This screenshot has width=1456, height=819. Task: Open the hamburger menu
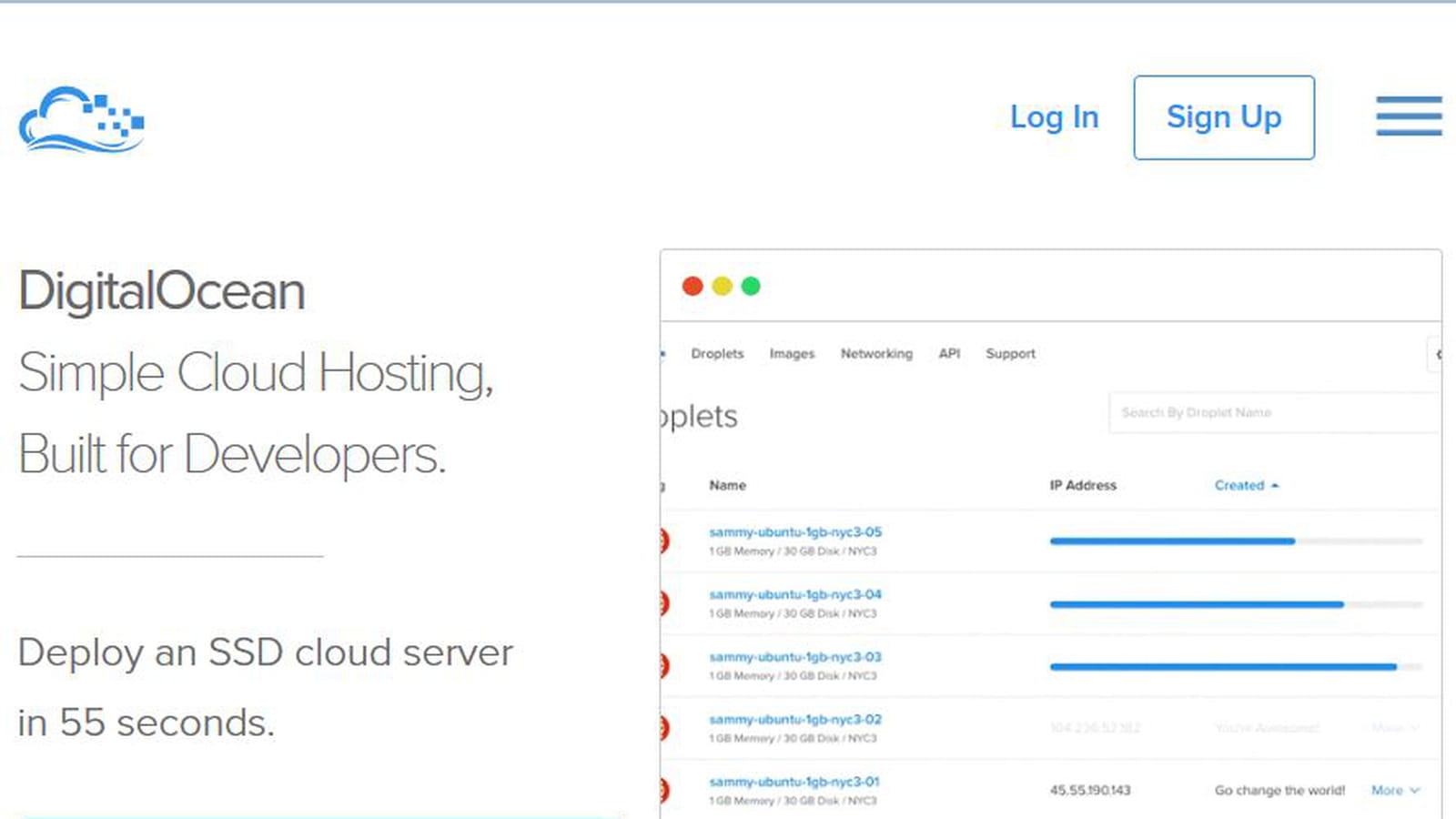coord(1409,116)
